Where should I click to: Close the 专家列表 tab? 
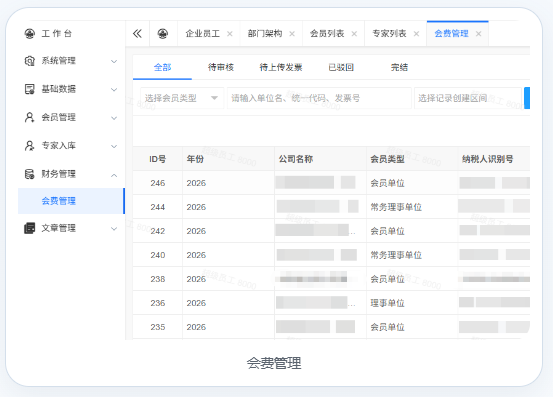pyautogui.click(x=417, y=34)
